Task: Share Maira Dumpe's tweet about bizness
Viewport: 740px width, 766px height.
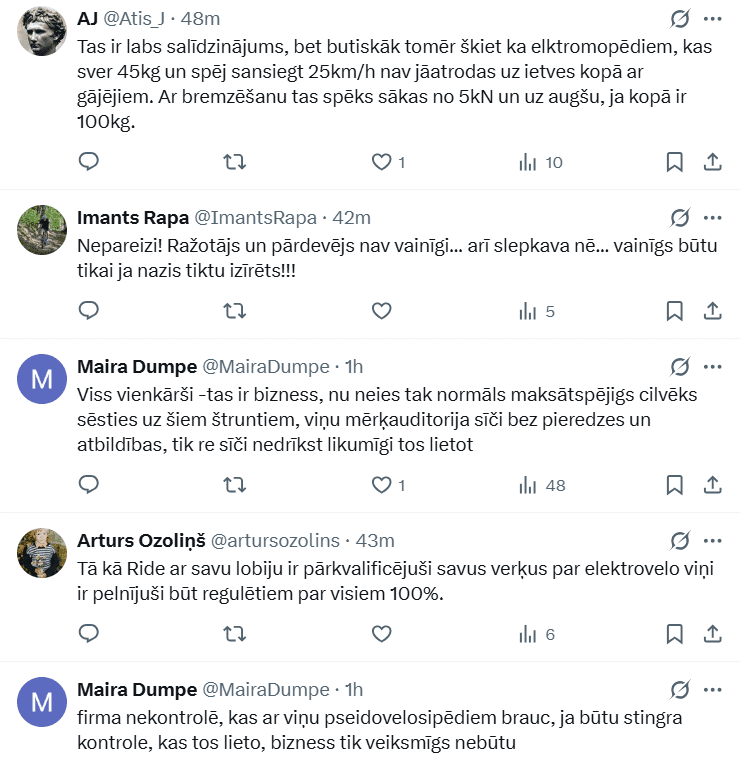Action: 713,485
